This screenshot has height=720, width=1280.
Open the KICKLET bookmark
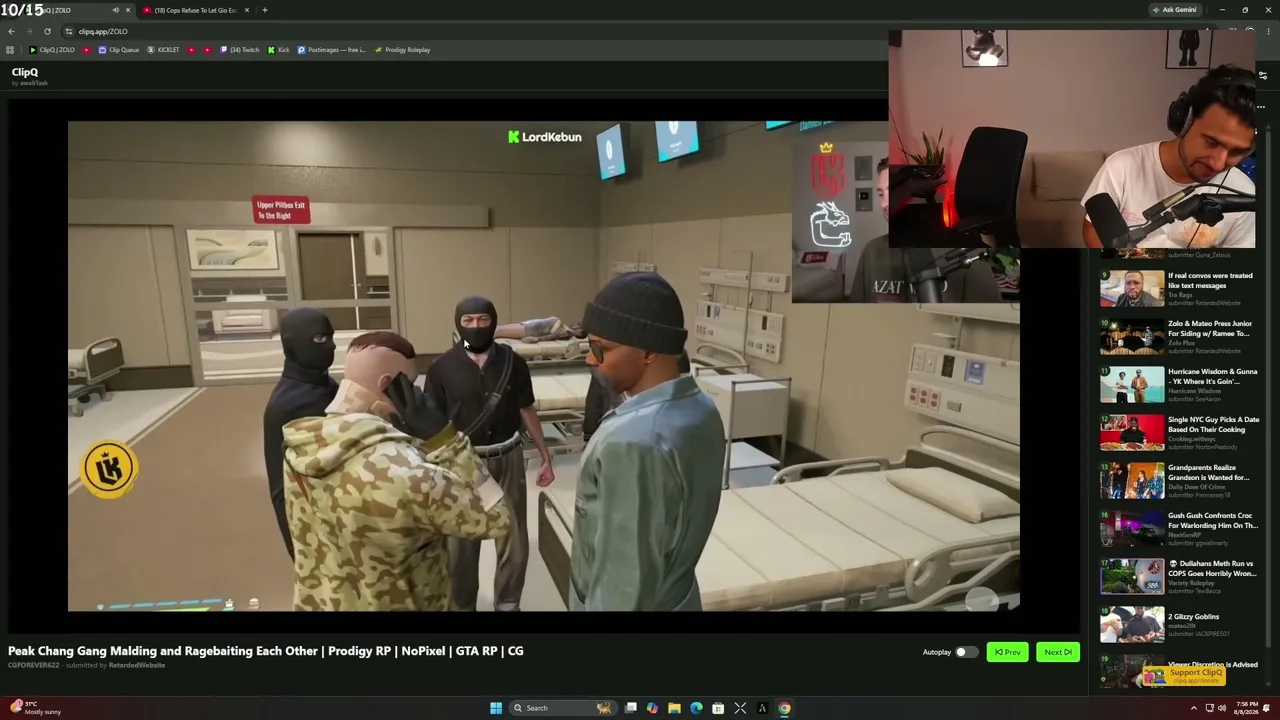tap(163, 50)
